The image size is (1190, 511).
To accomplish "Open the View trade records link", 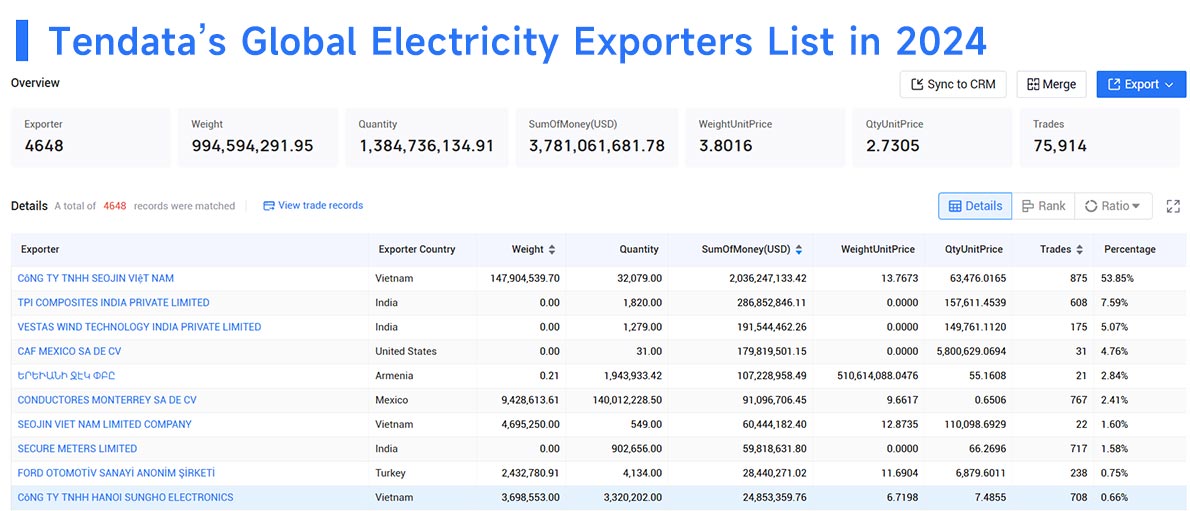I will pyautogui.click(x=313, y=205).
